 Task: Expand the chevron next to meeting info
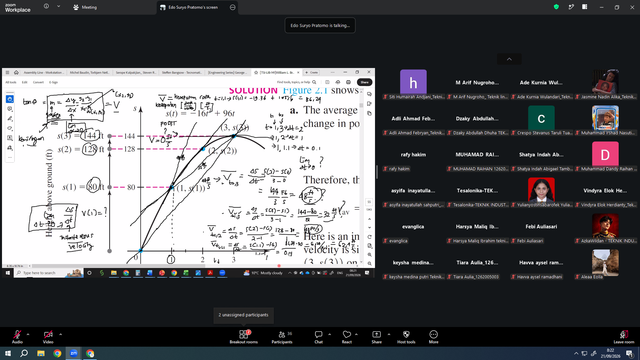(x=58, y=7)
